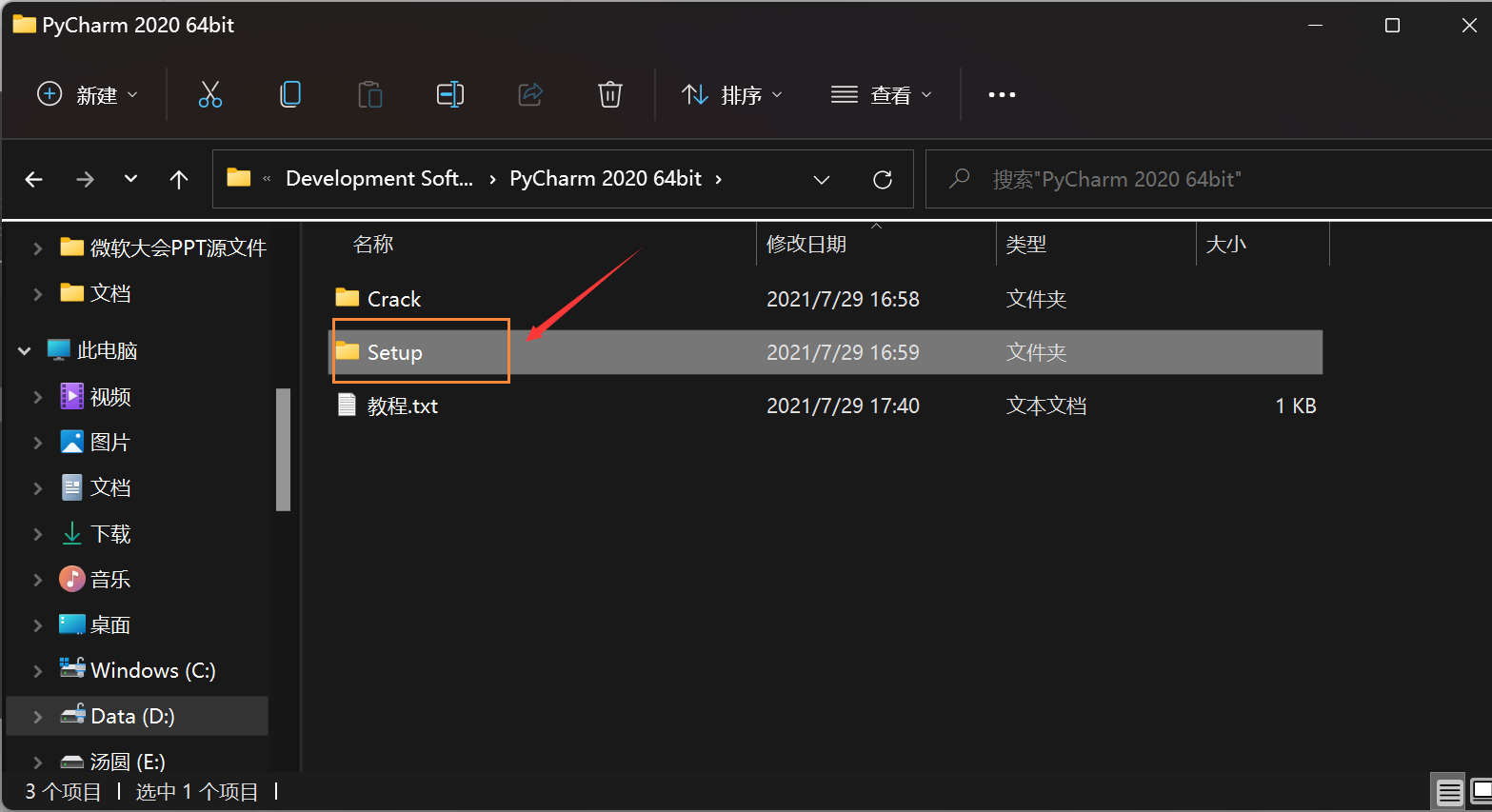Open the 新建 dropdown menu

click(88, 94)
